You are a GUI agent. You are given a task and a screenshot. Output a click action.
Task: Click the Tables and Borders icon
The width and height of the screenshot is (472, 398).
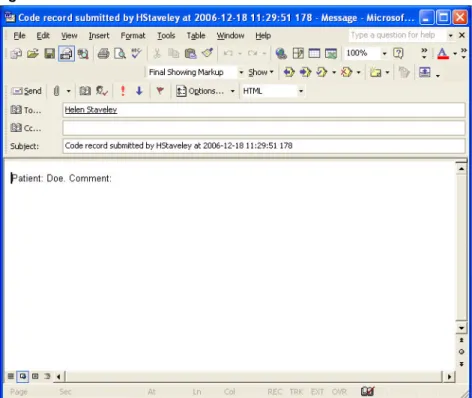[298, 53]
